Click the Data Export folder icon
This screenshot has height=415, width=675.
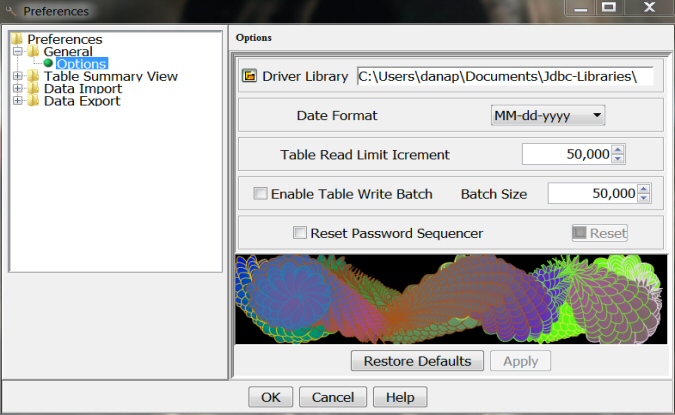click(x=34, y=101)
